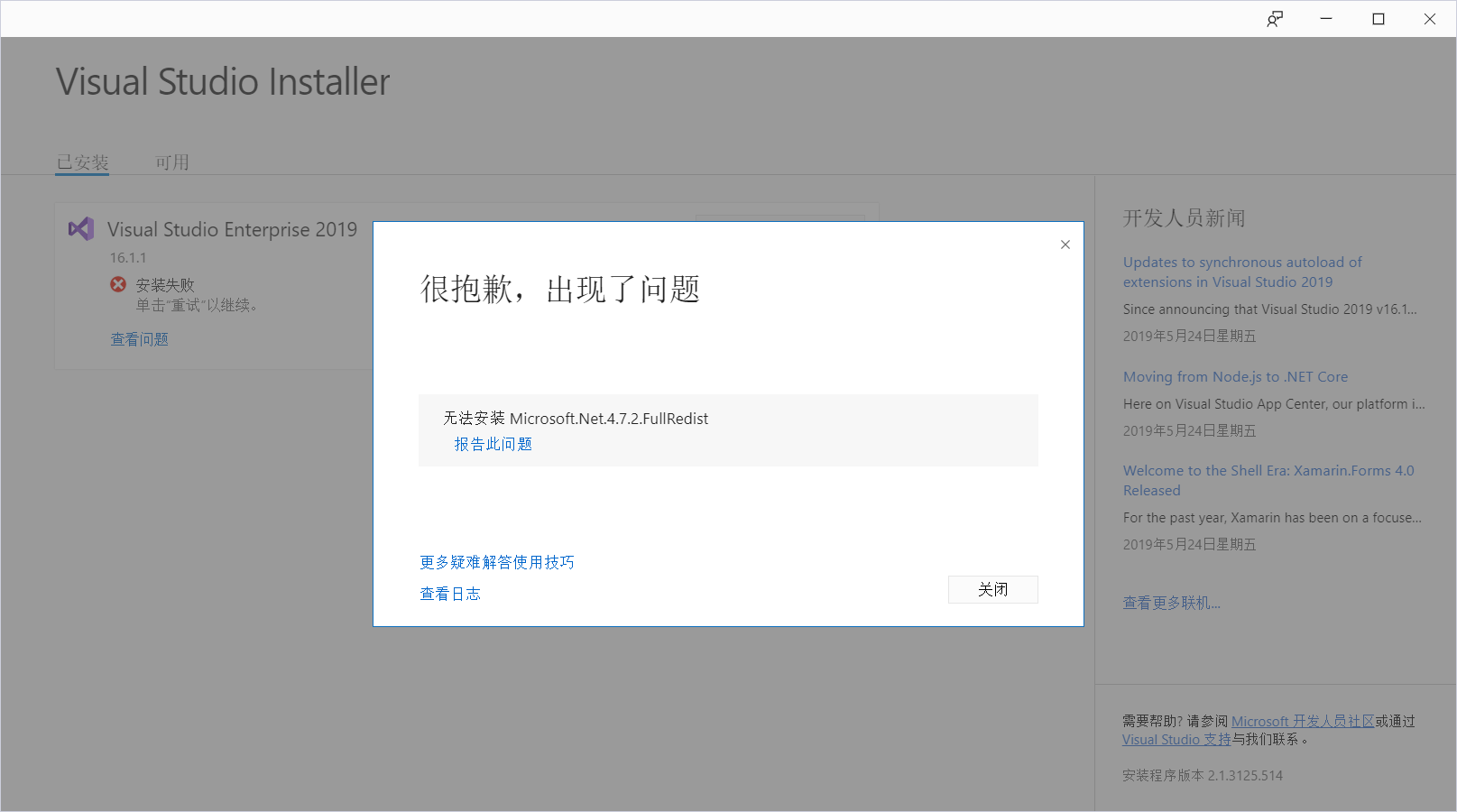Image resolution: width=1457 pixels, height=812 pixels.
Task: Click the Visual Studio Installer title
Action: pyautogui.click(x=223, y=82)
